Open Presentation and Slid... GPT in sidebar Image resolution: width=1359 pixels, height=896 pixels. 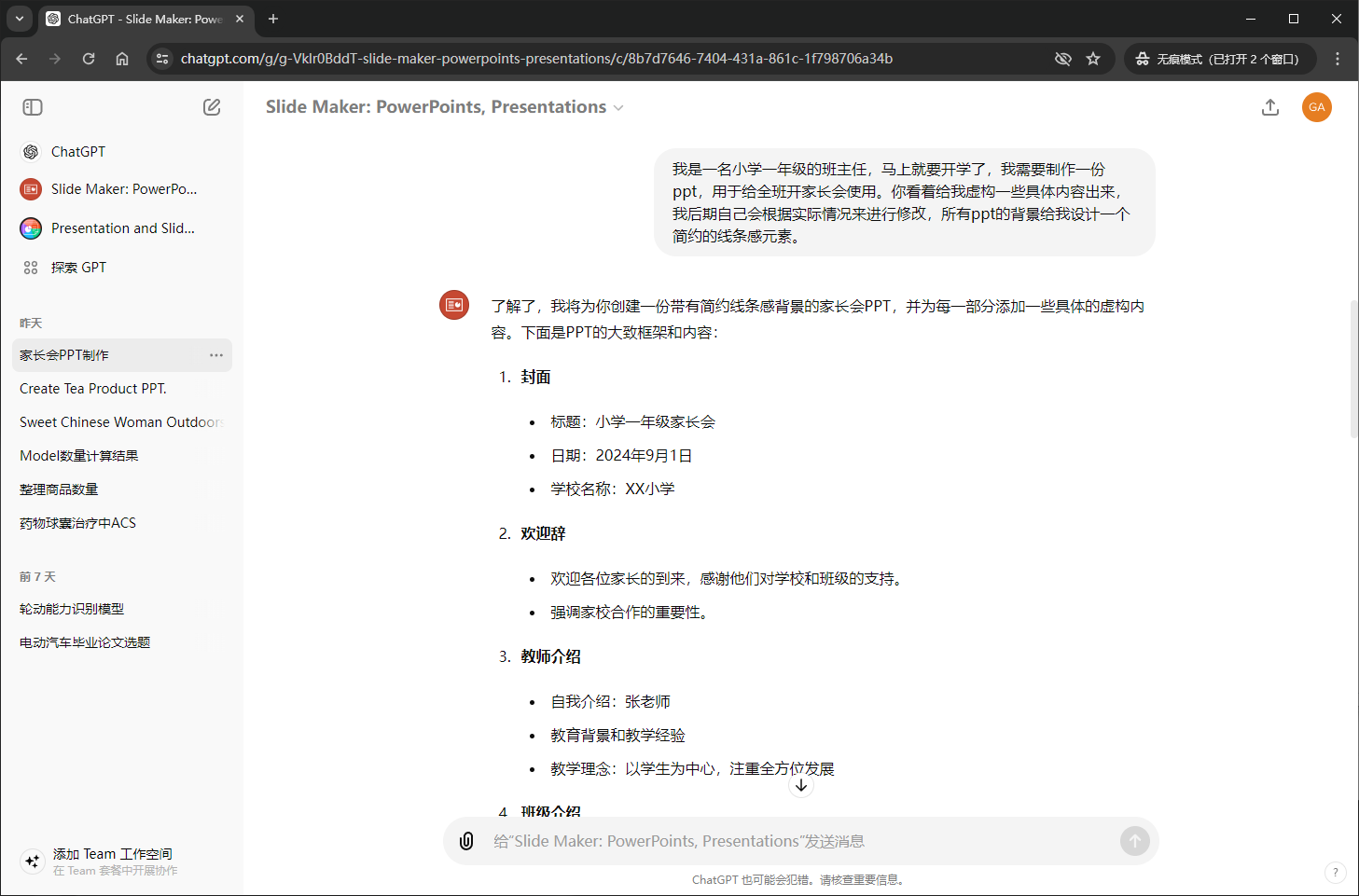(122, 228)
